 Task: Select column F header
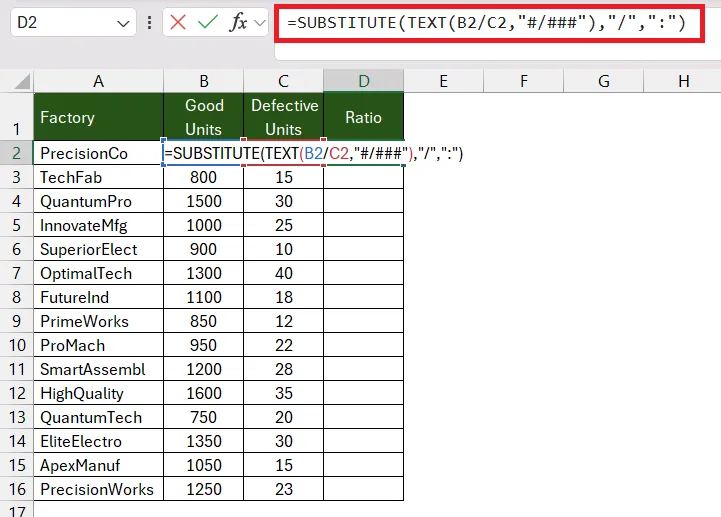pos(524,81)
